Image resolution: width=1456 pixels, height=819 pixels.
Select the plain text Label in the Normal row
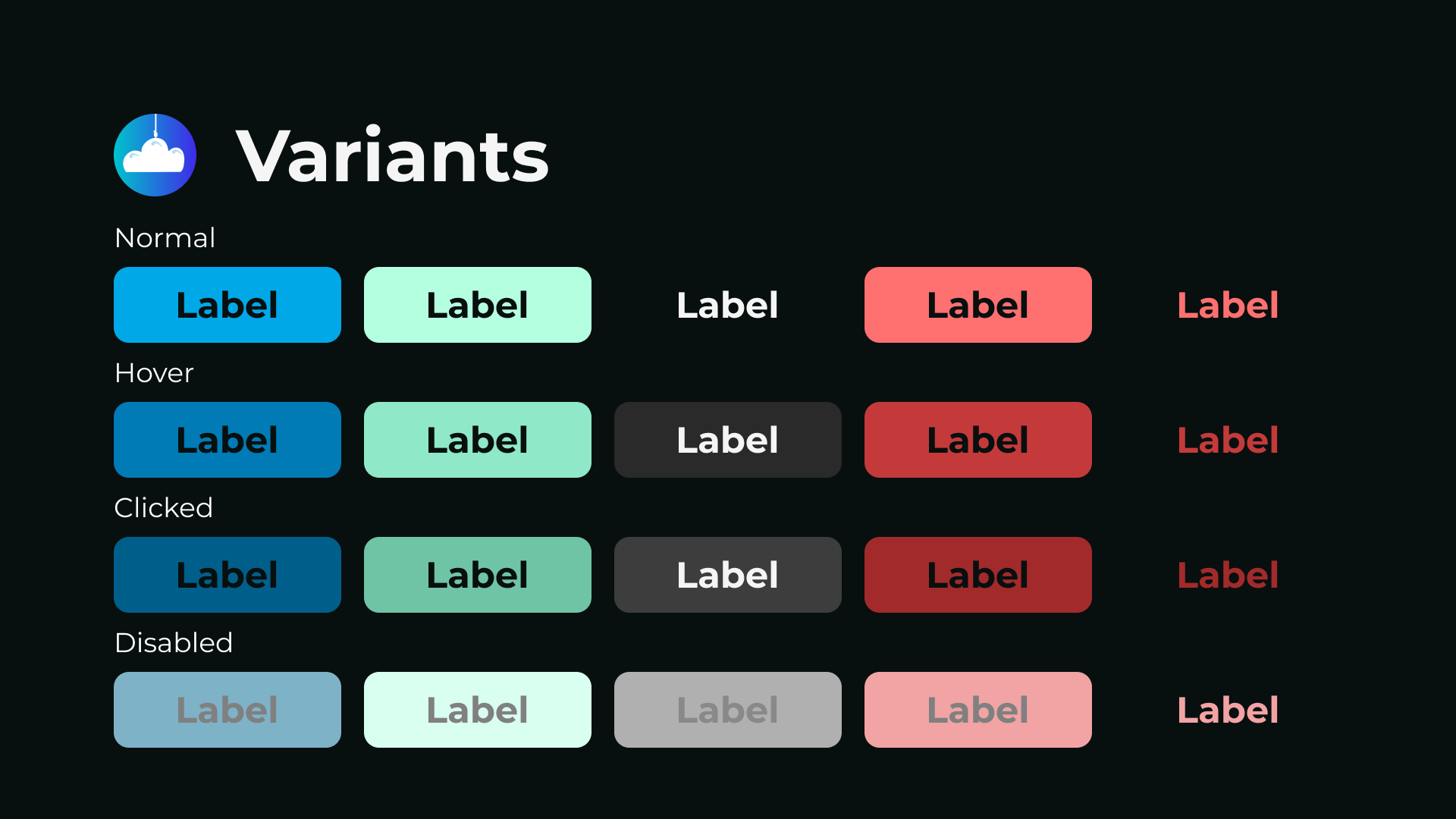727,304
